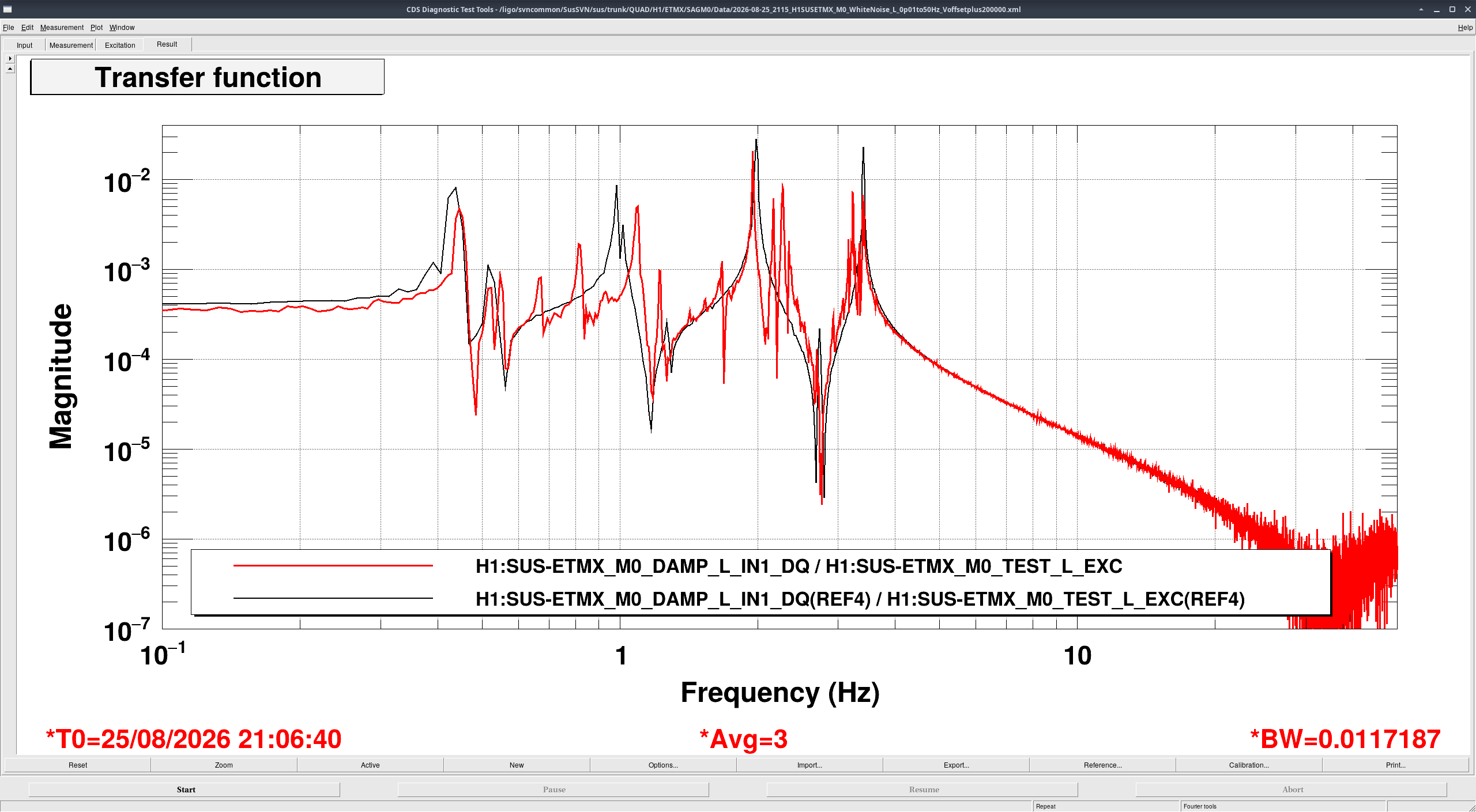Open the Measurement tab
Viewport: 1476px width, 812px height.
click(x=71, y=45)
